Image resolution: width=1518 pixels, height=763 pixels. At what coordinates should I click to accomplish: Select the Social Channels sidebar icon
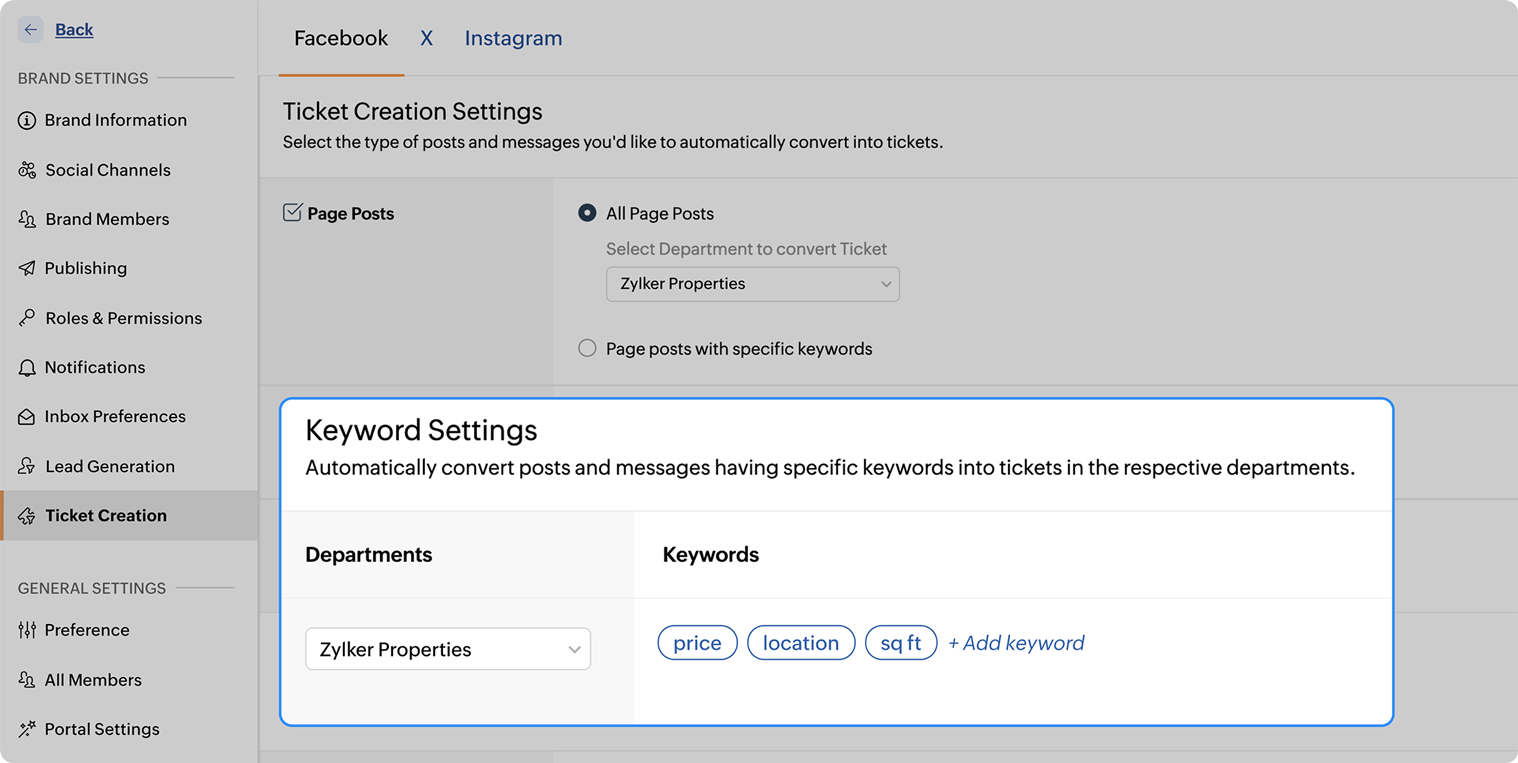[26, 170]
